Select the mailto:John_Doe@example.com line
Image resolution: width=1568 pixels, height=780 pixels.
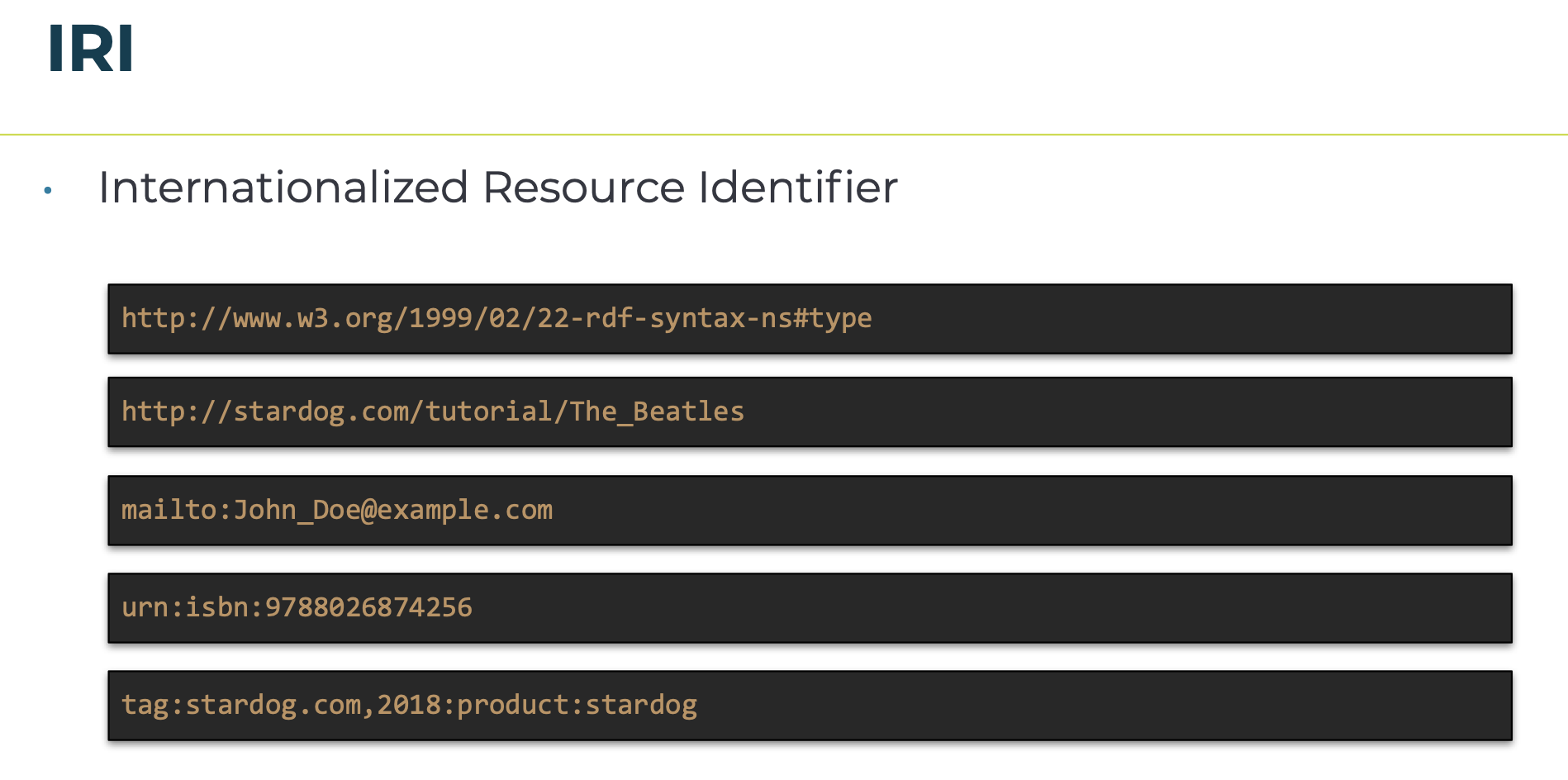(x=337, y=510)
